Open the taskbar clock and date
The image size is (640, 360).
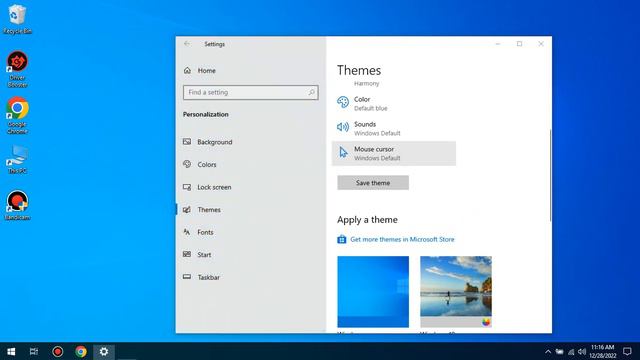click(x=602, y=351)
